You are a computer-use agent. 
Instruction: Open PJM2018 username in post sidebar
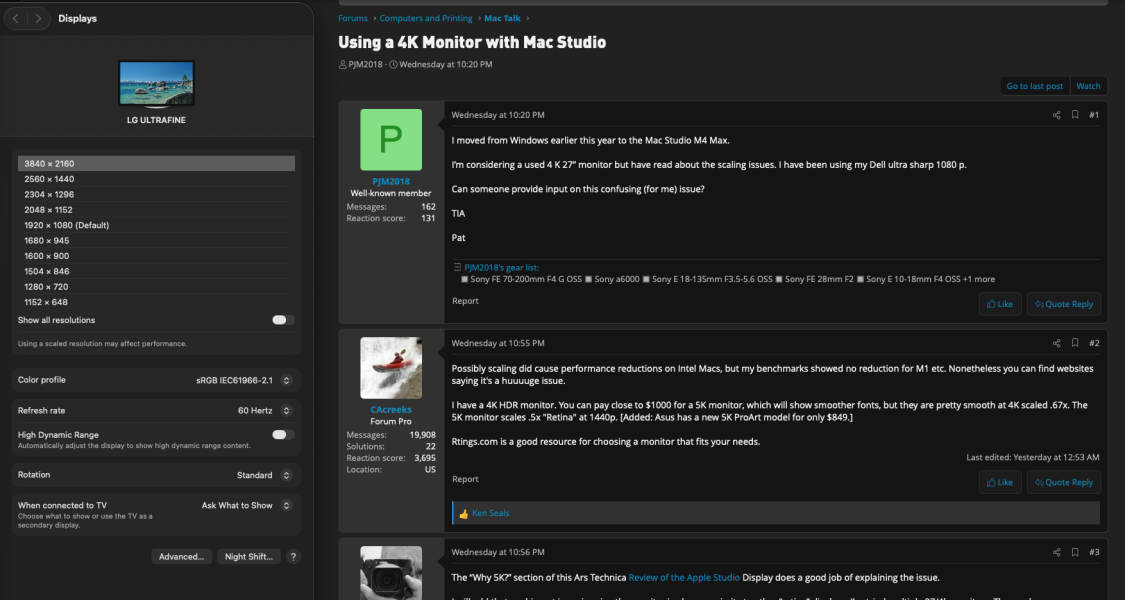coord(391,182)
